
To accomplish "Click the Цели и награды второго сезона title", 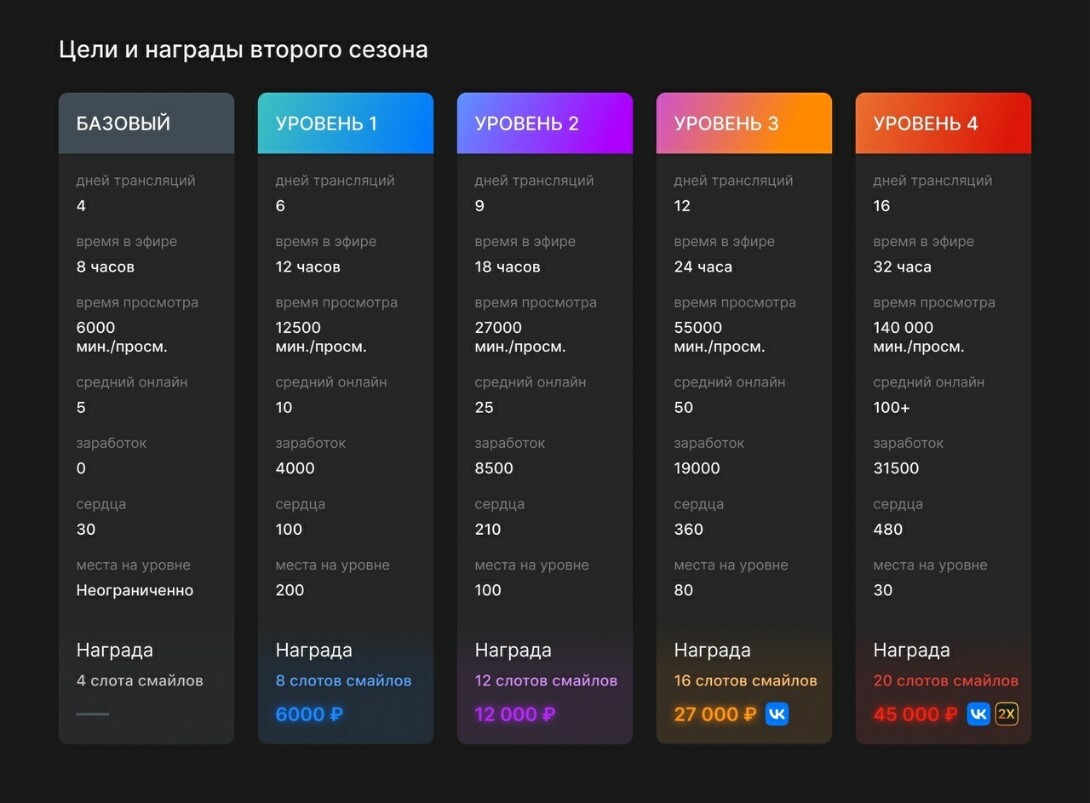I will tap(244, 48).
